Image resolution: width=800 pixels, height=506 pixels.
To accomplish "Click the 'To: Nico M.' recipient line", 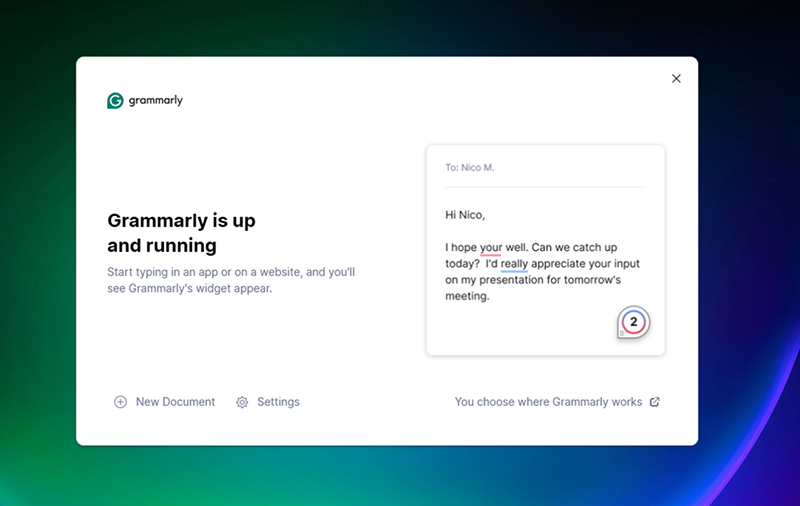I will click(x=470, y=167).
